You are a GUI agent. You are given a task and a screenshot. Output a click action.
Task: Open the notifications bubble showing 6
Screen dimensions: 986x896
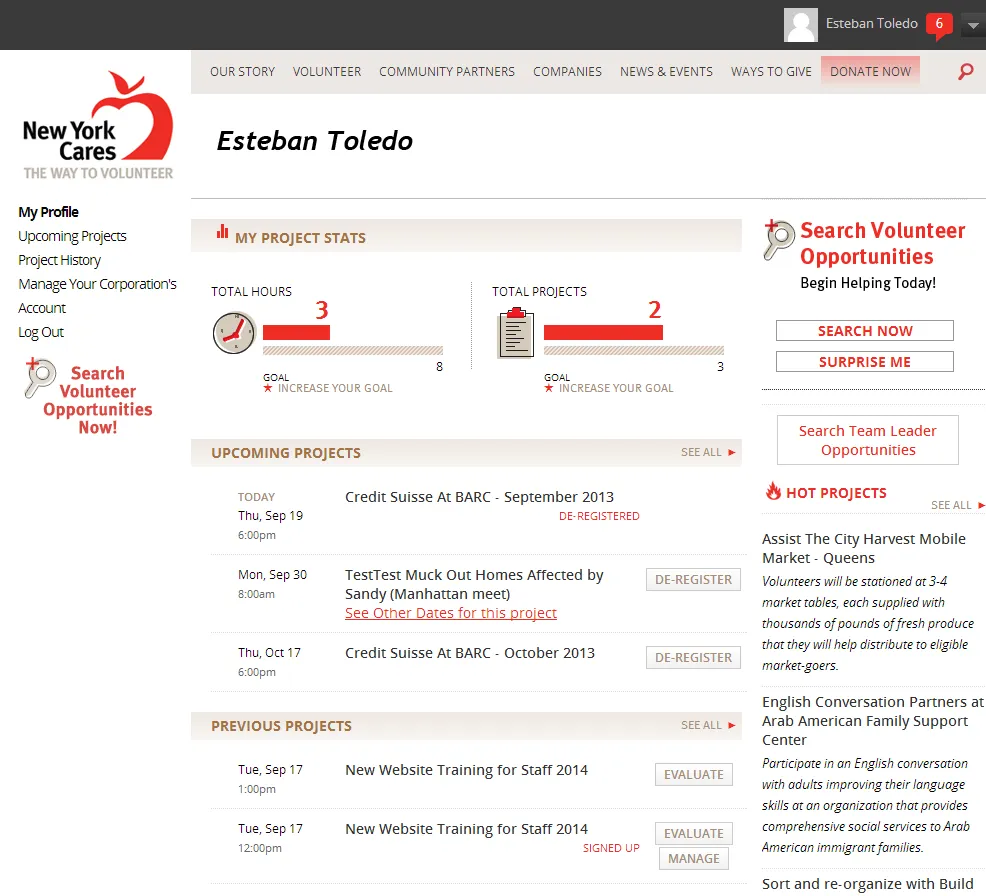click(x=939, y=26)
